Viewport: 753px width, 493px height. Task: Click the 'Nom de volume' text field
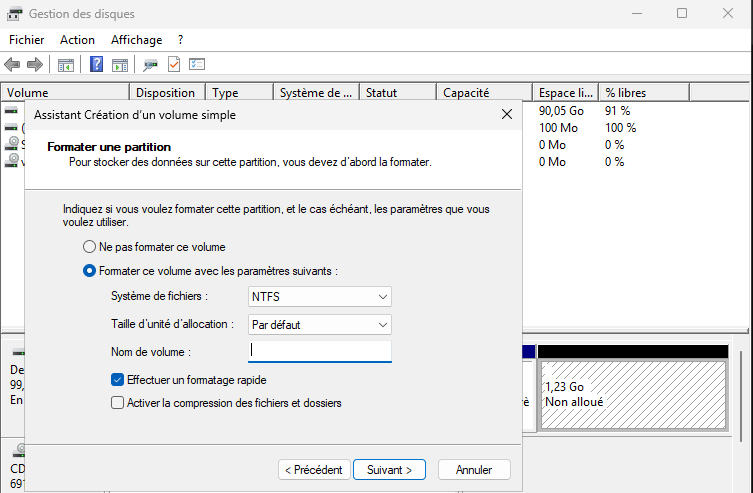pyautogui.click(x=319, y=351)
